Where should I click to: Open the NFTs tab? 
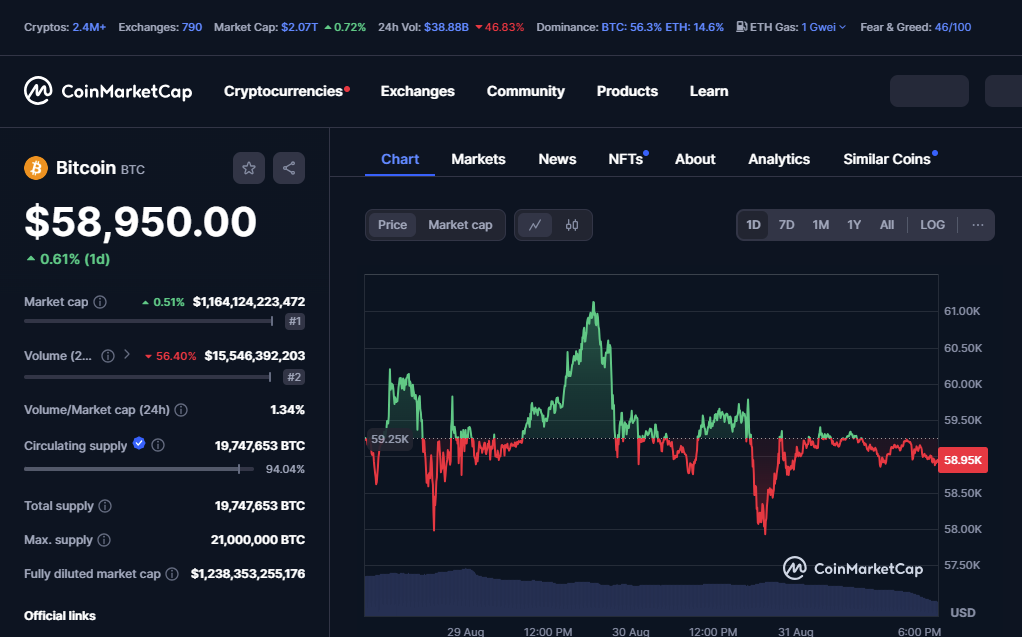pyautogui.click(x=626, y=159)
